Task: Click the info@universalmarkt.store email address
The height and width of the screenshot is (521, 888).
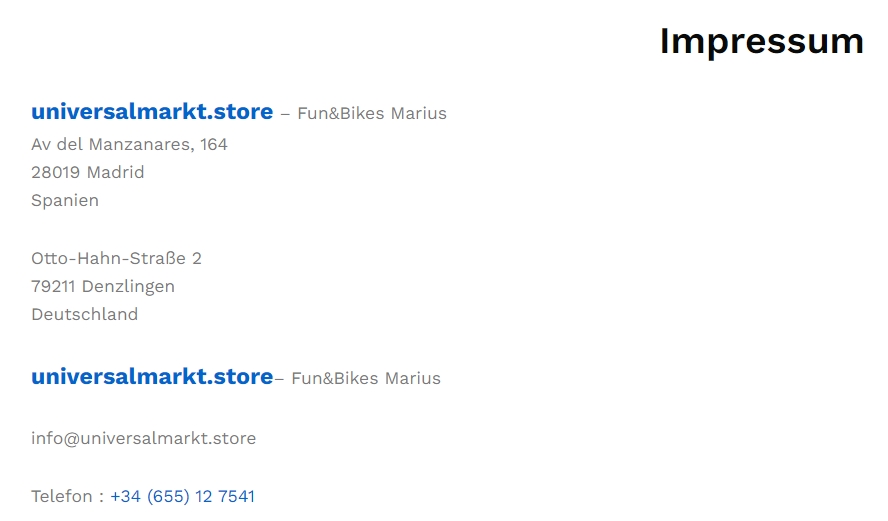Action: (x=144, y=438)
